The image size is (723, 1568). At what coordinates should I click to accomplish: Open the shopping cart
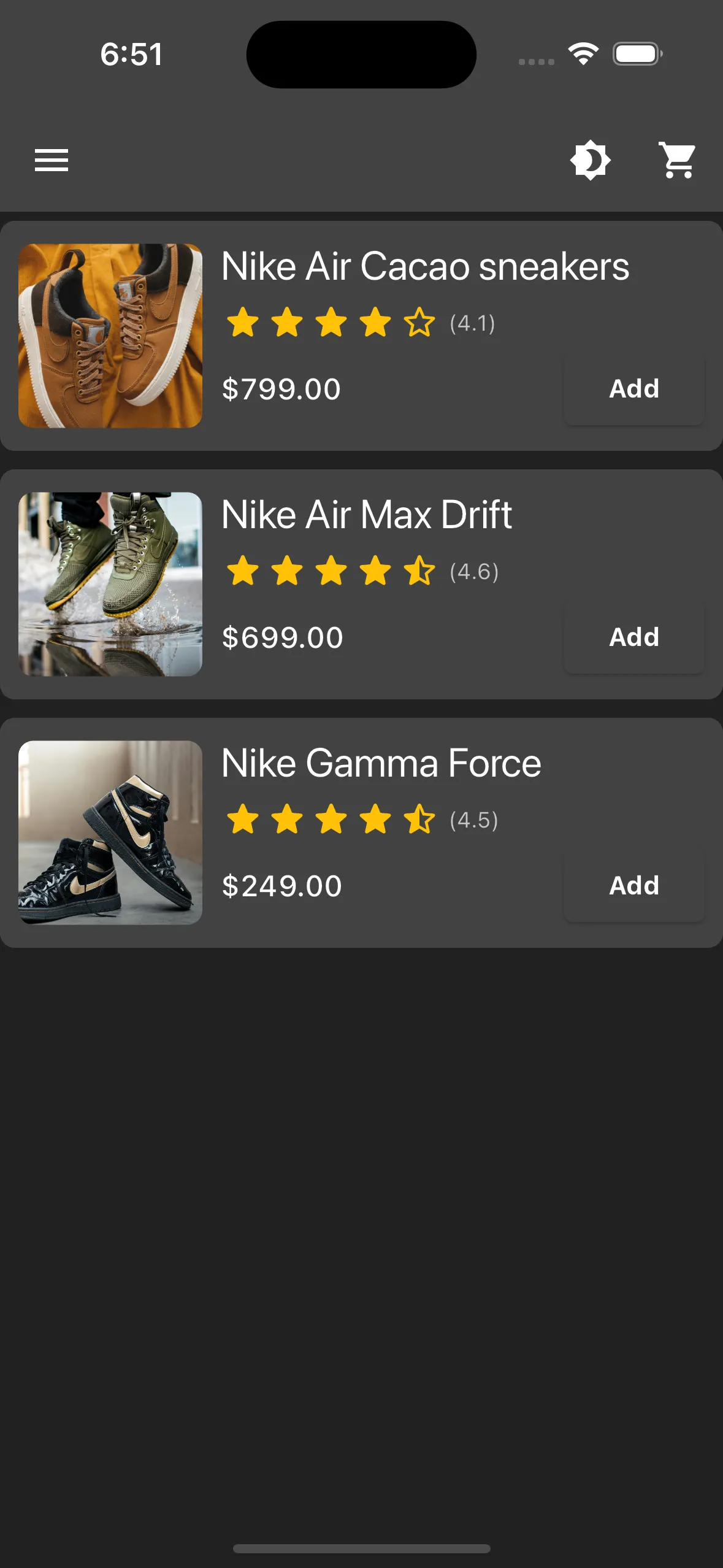pos(678,160)
